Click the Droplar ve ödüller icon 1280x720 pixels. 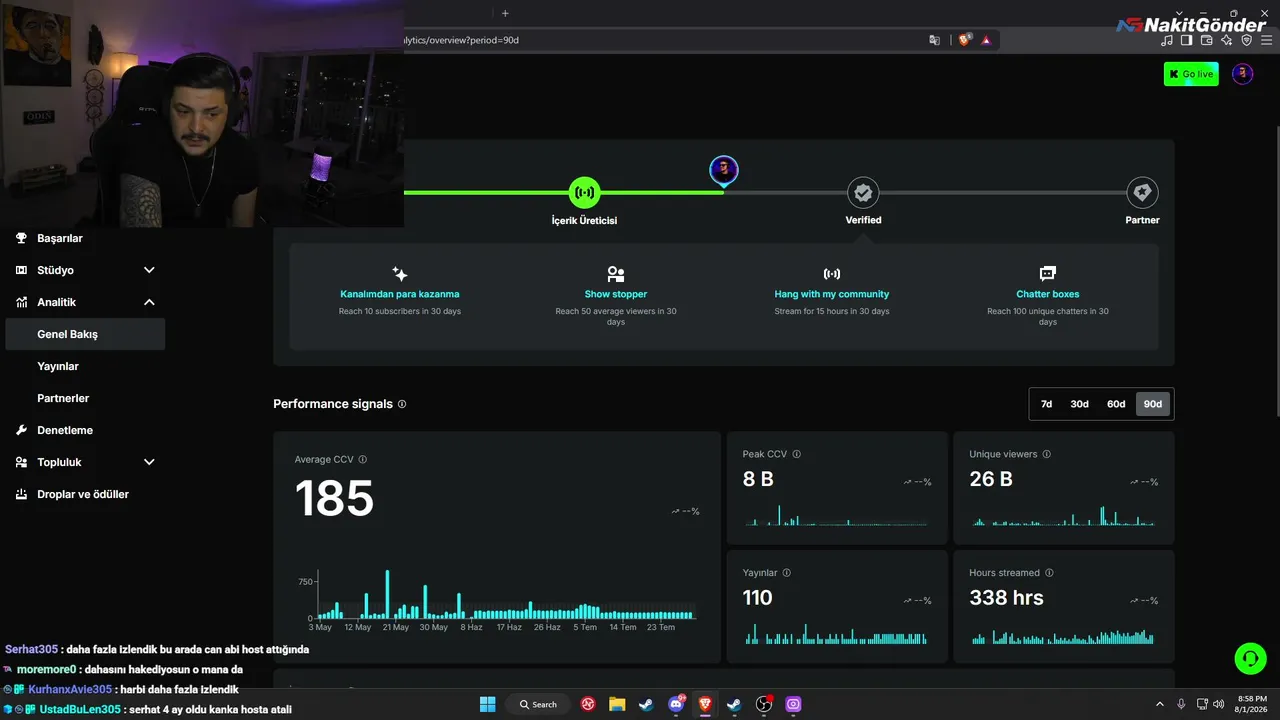(21, 494)
